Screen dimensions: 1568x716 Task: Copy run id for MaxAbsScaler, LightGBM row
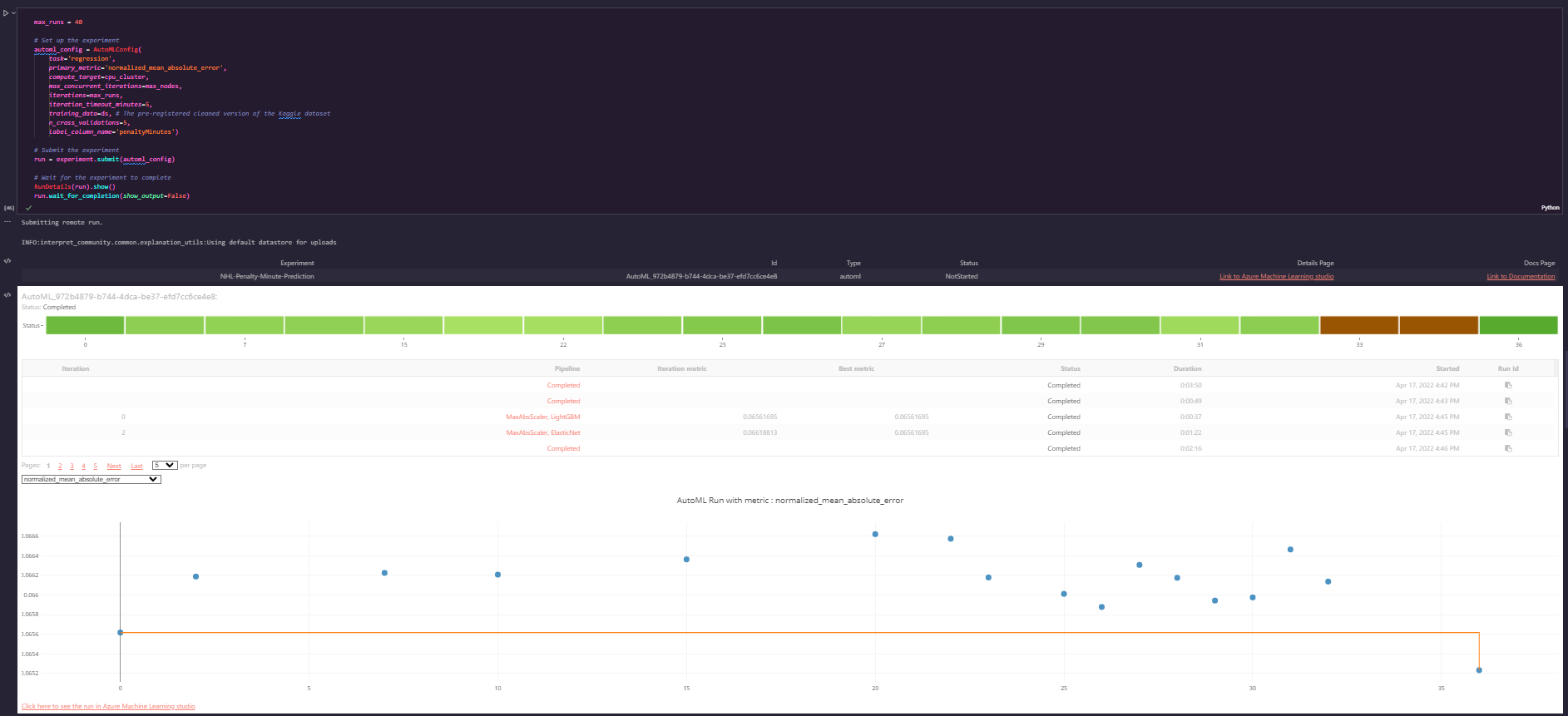1508,417
